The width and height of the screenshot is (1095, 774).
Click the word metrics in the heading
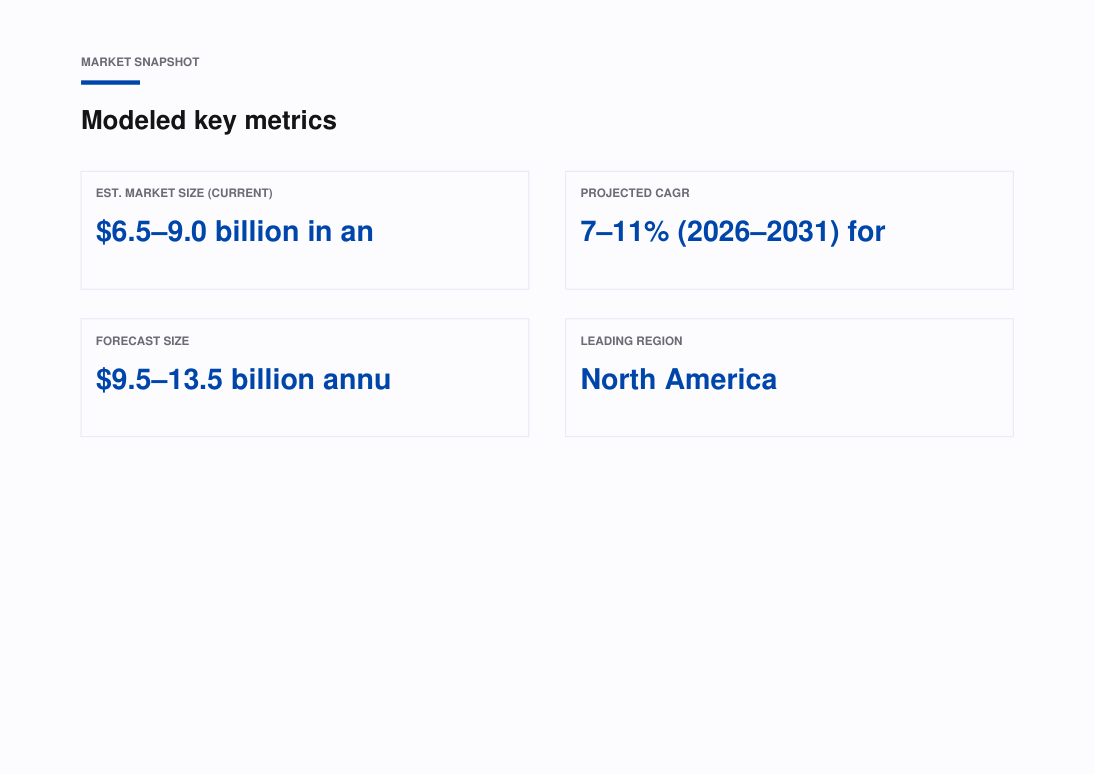291,120
